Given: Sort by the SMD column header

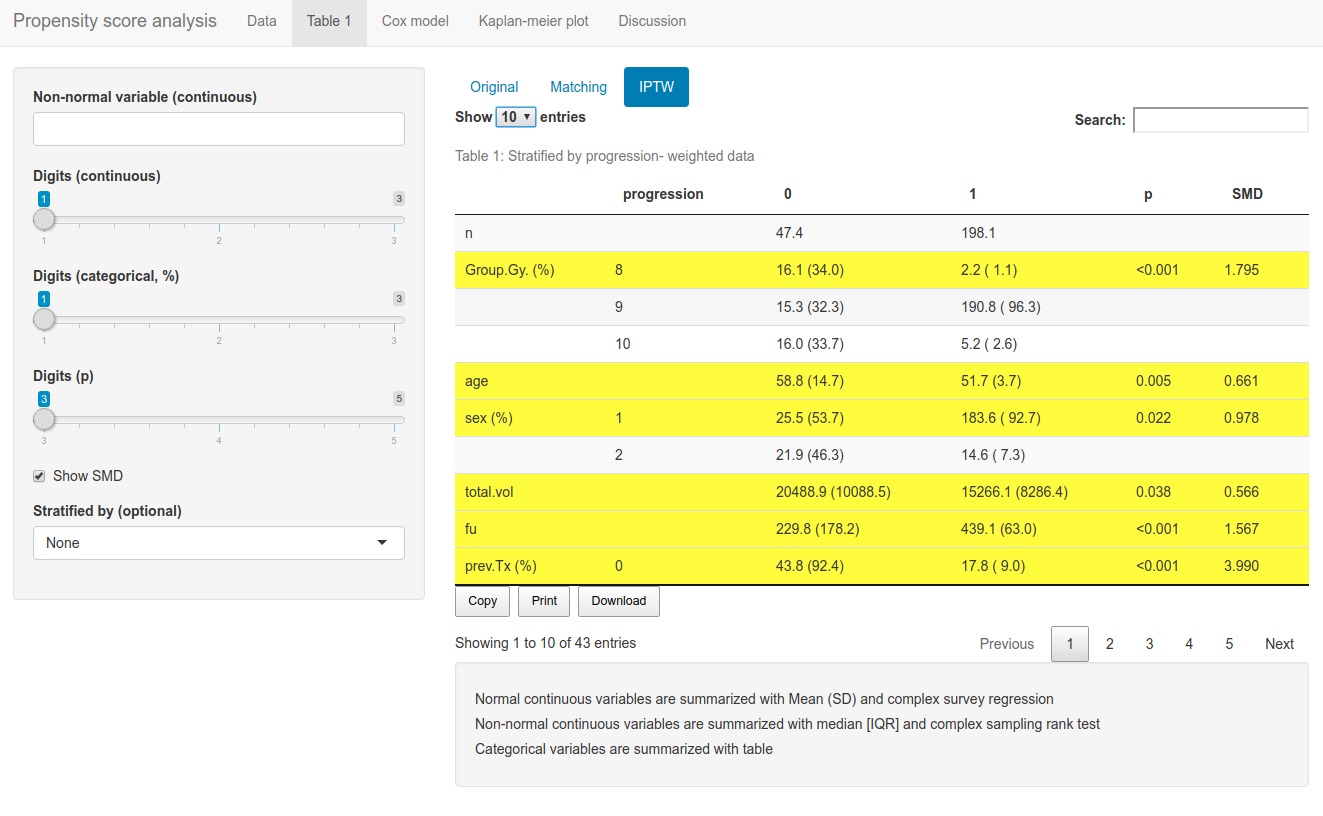Looking at the screenshot, I should [x=1247, y=194].
